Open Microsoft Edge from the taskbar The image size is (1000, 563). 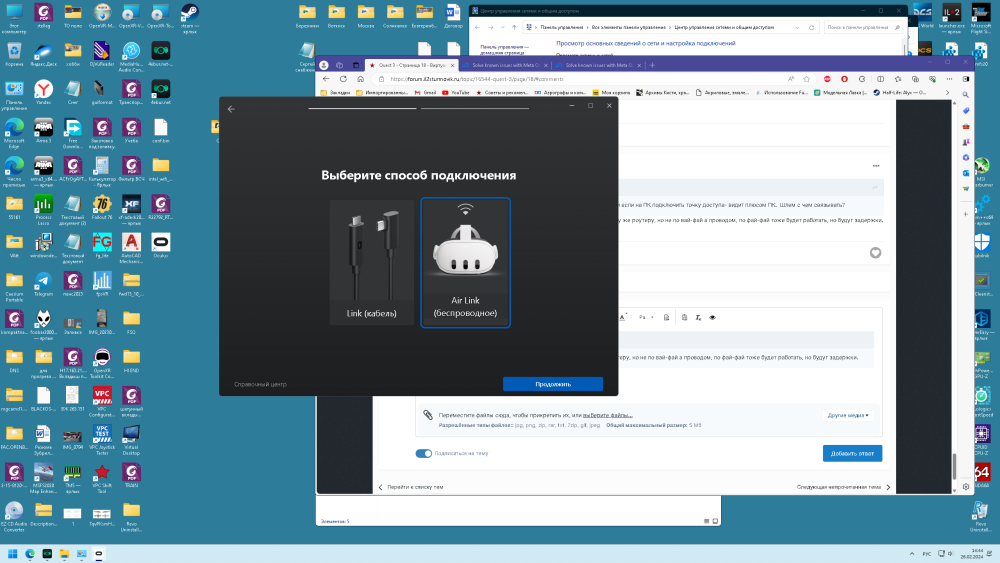pos(30,554)
